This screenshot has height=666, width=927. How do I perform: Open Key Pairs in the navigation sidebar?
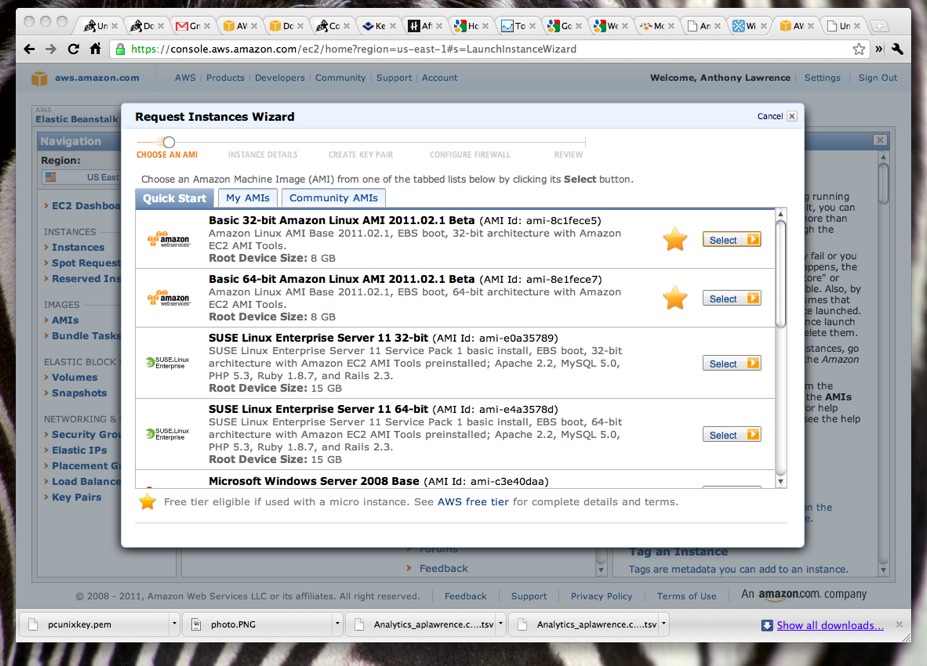76,497
